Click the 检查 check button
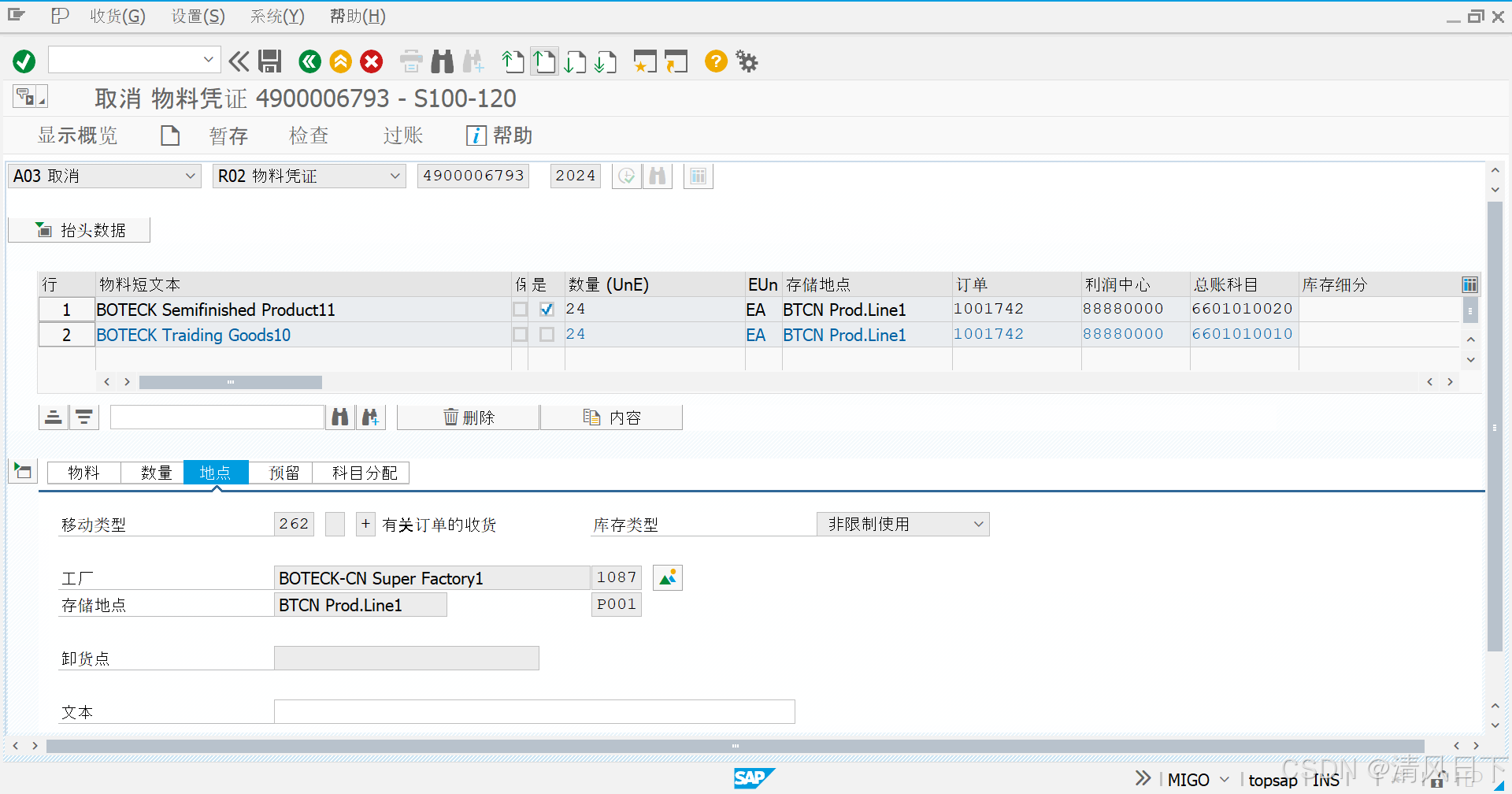 pyautogui.click(x=309, y=135)
